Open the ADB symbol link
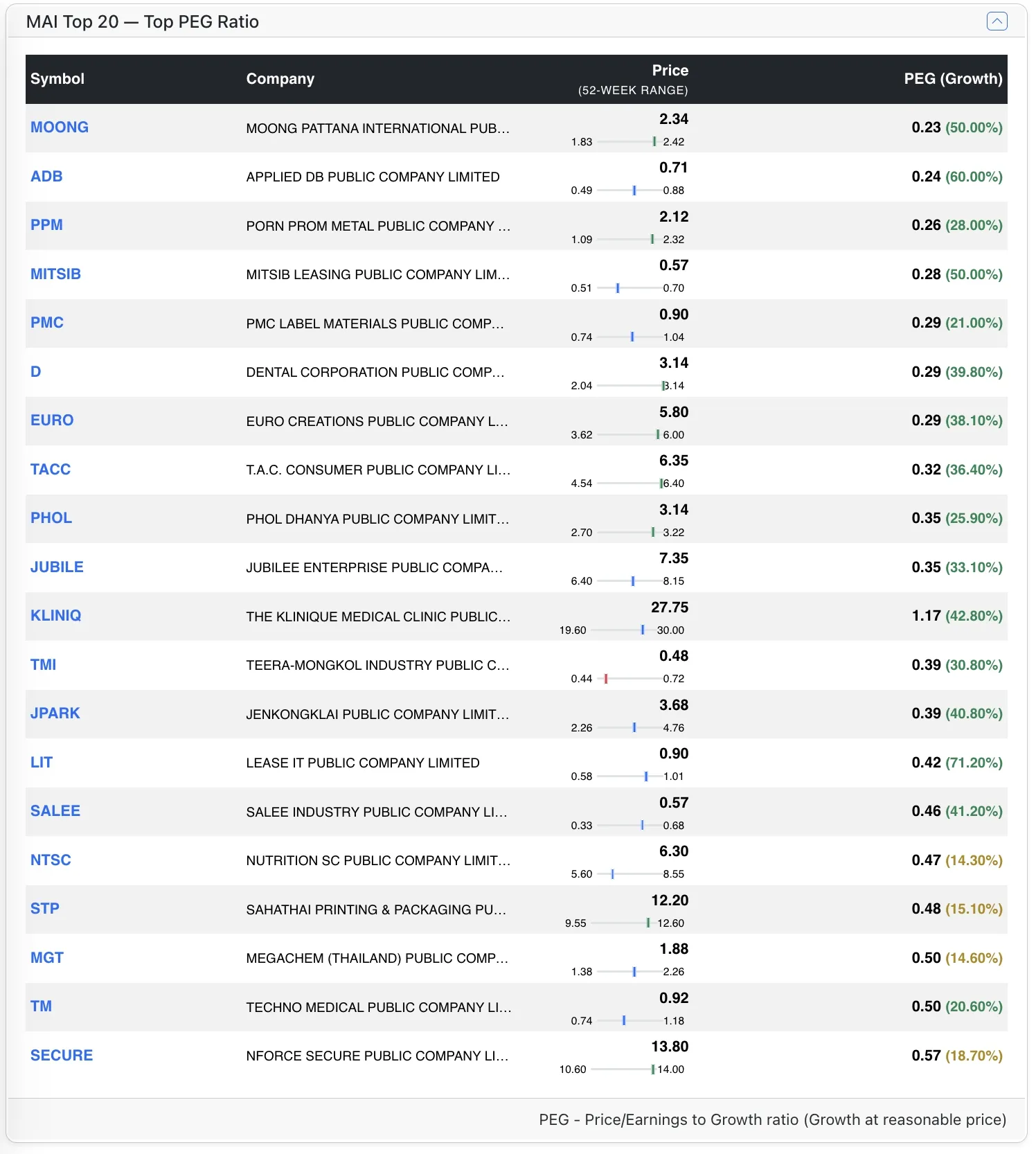The image size is (1036, 1154). tap(46, 177)
